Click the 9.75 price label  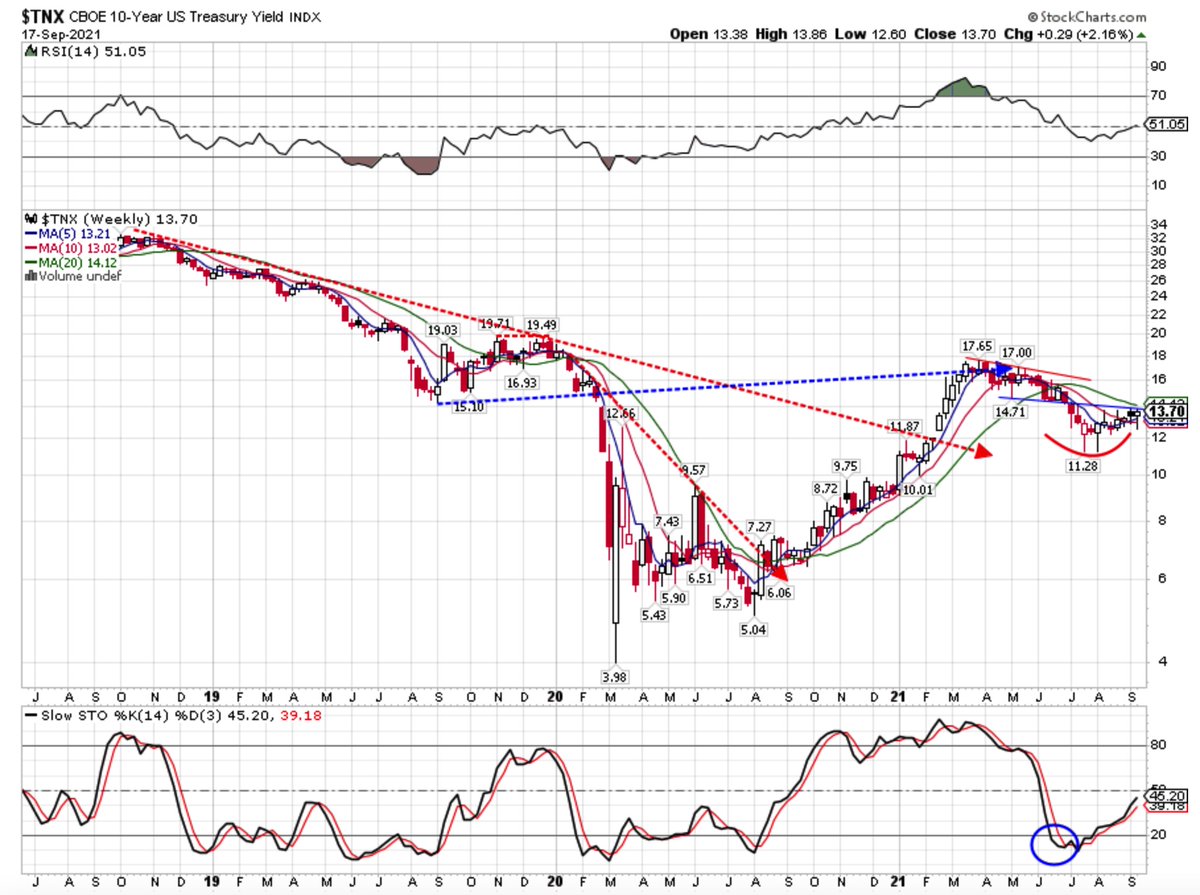point(846,466)
